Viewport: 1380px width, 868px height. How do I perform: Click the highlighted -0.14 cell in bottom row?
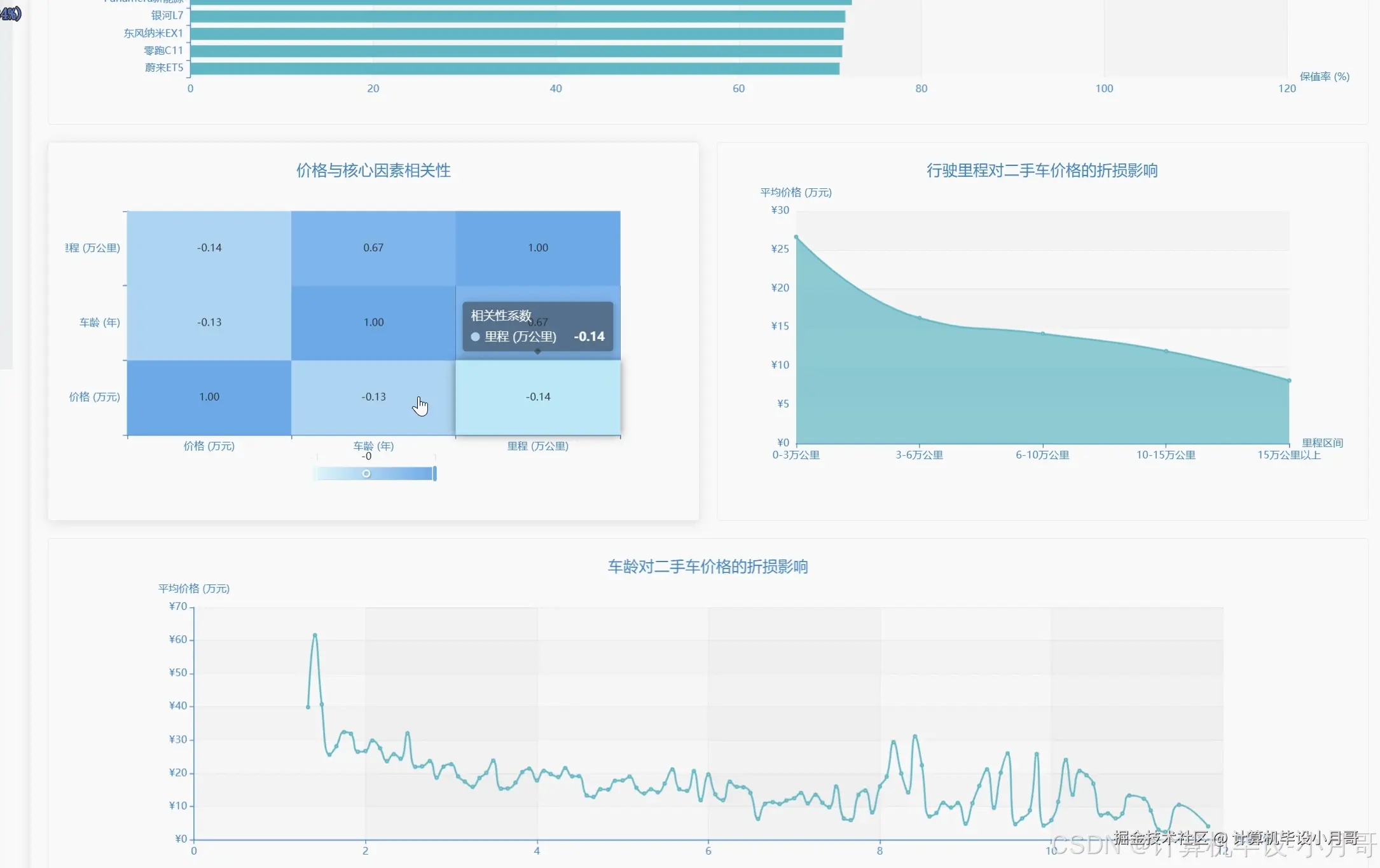538,397
